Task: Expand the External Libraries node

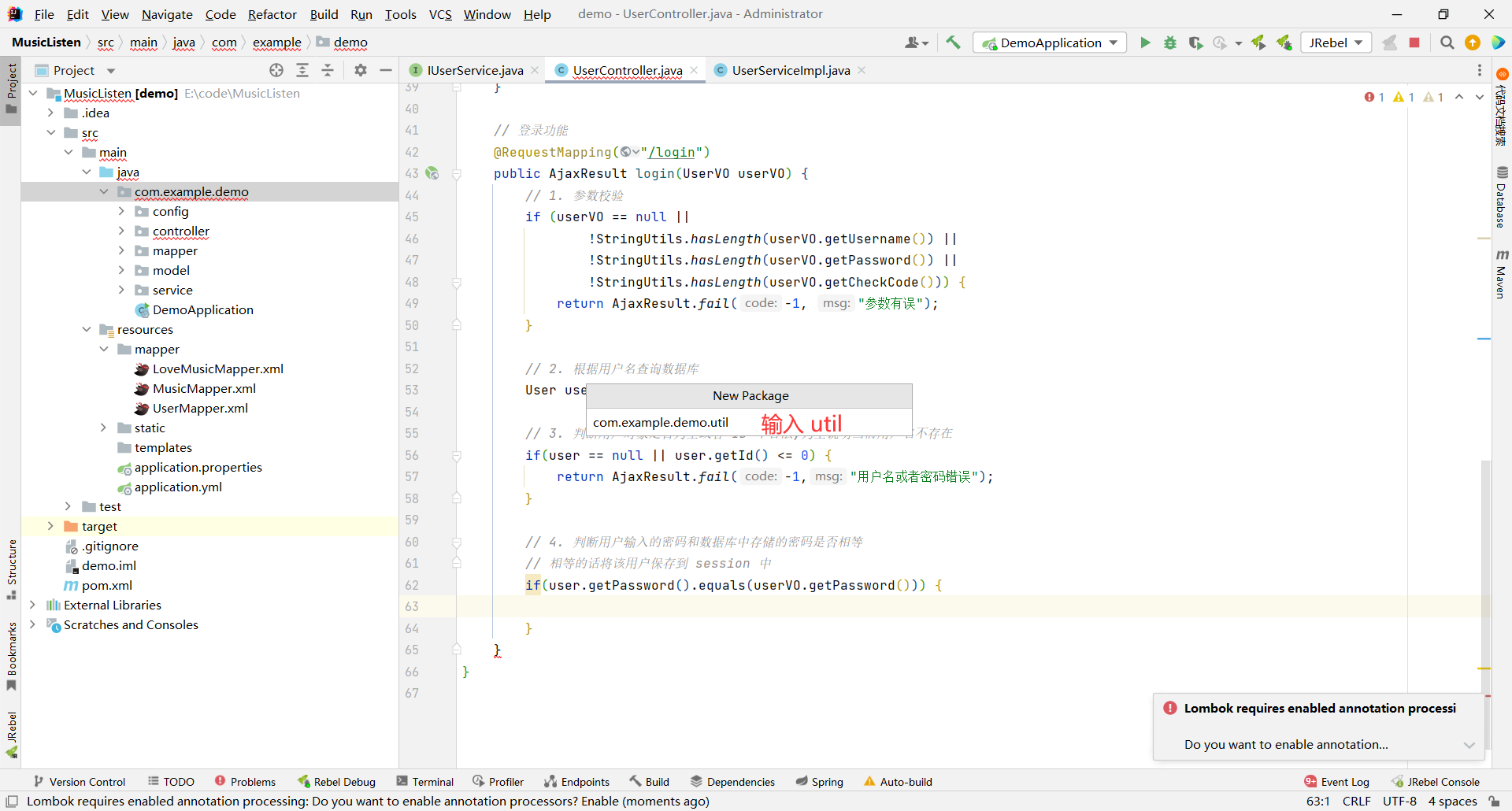Action: click(x=32, y=605)
